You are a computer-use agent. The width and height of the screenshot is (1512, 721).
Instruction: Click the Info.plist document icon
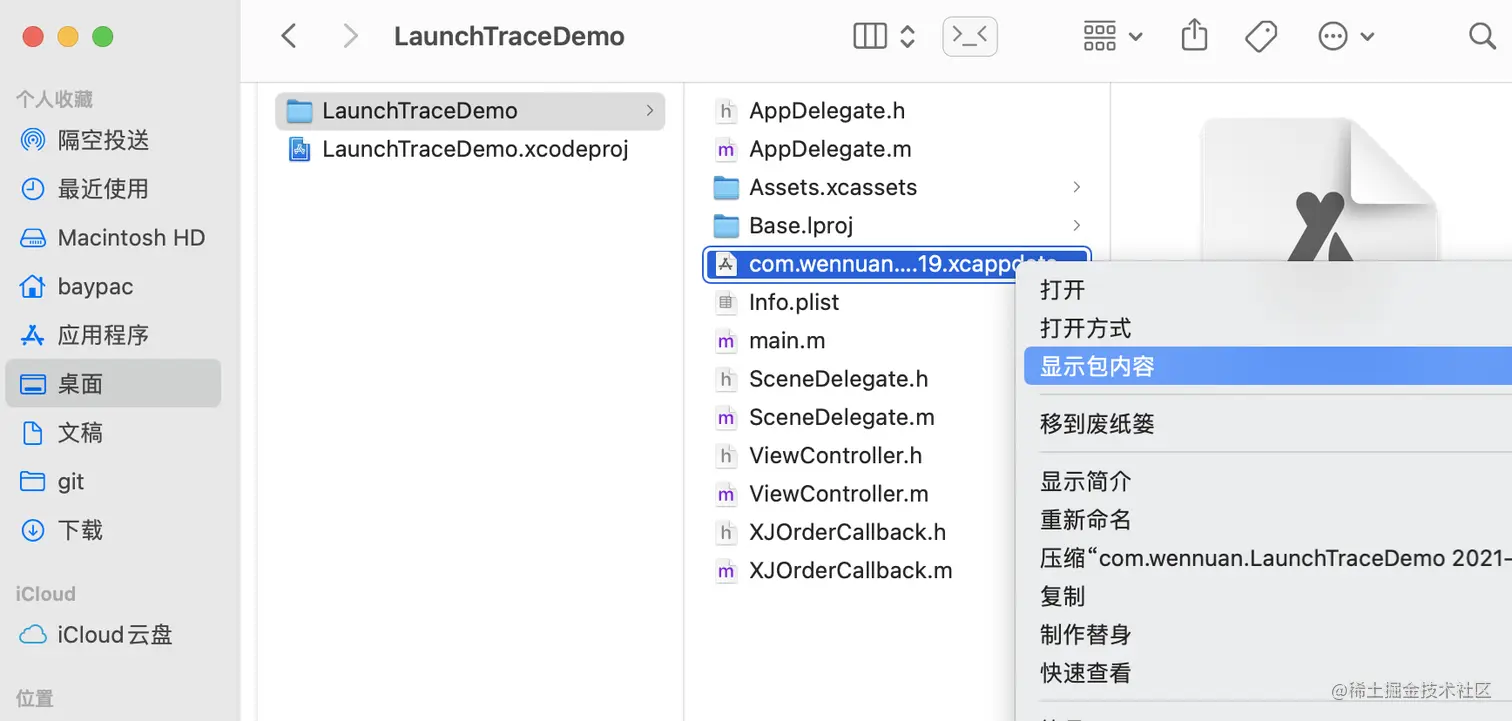tap(726, 303)
